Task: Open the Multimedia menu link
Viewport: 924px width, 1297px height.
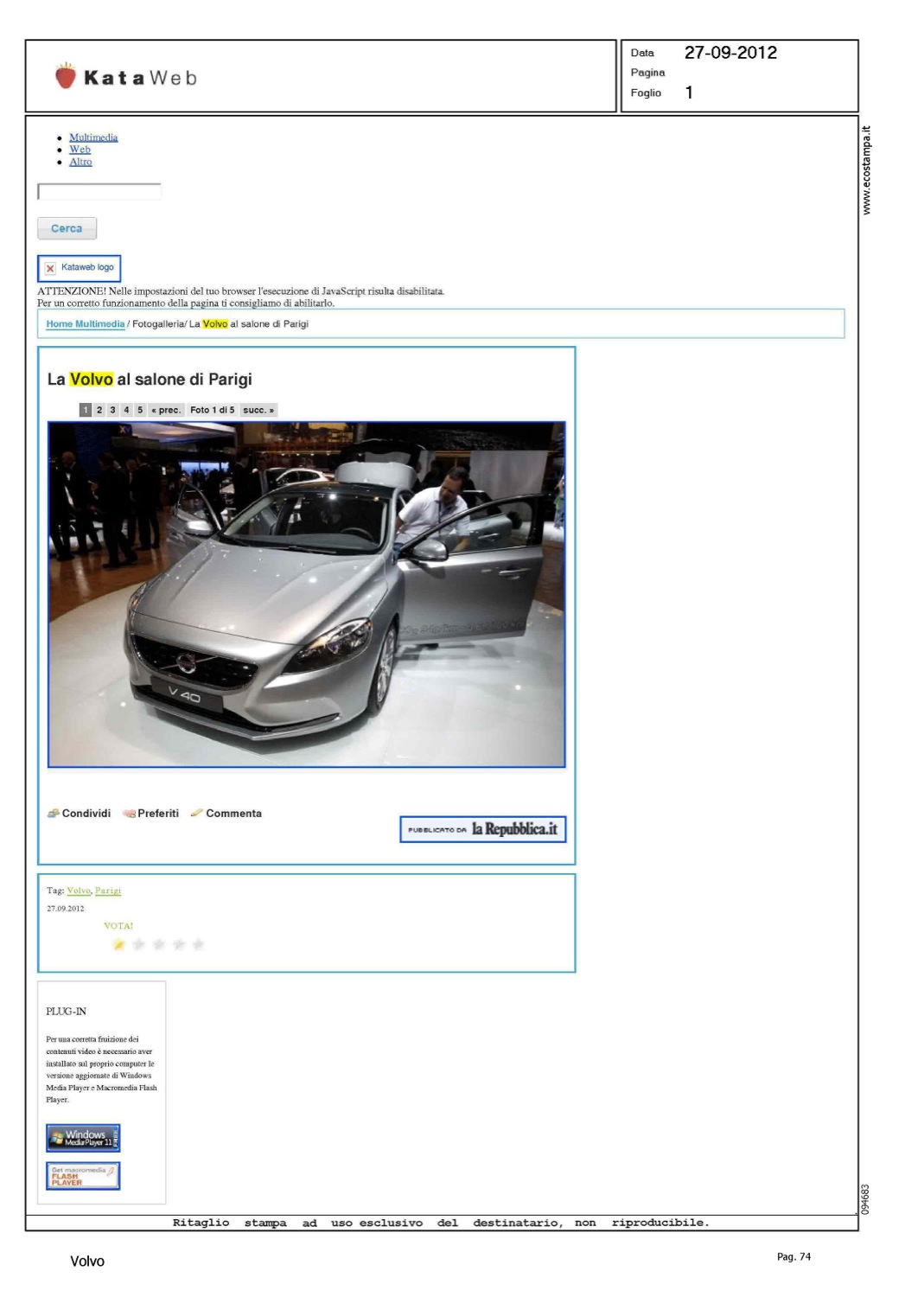Action: coord(93,137)
